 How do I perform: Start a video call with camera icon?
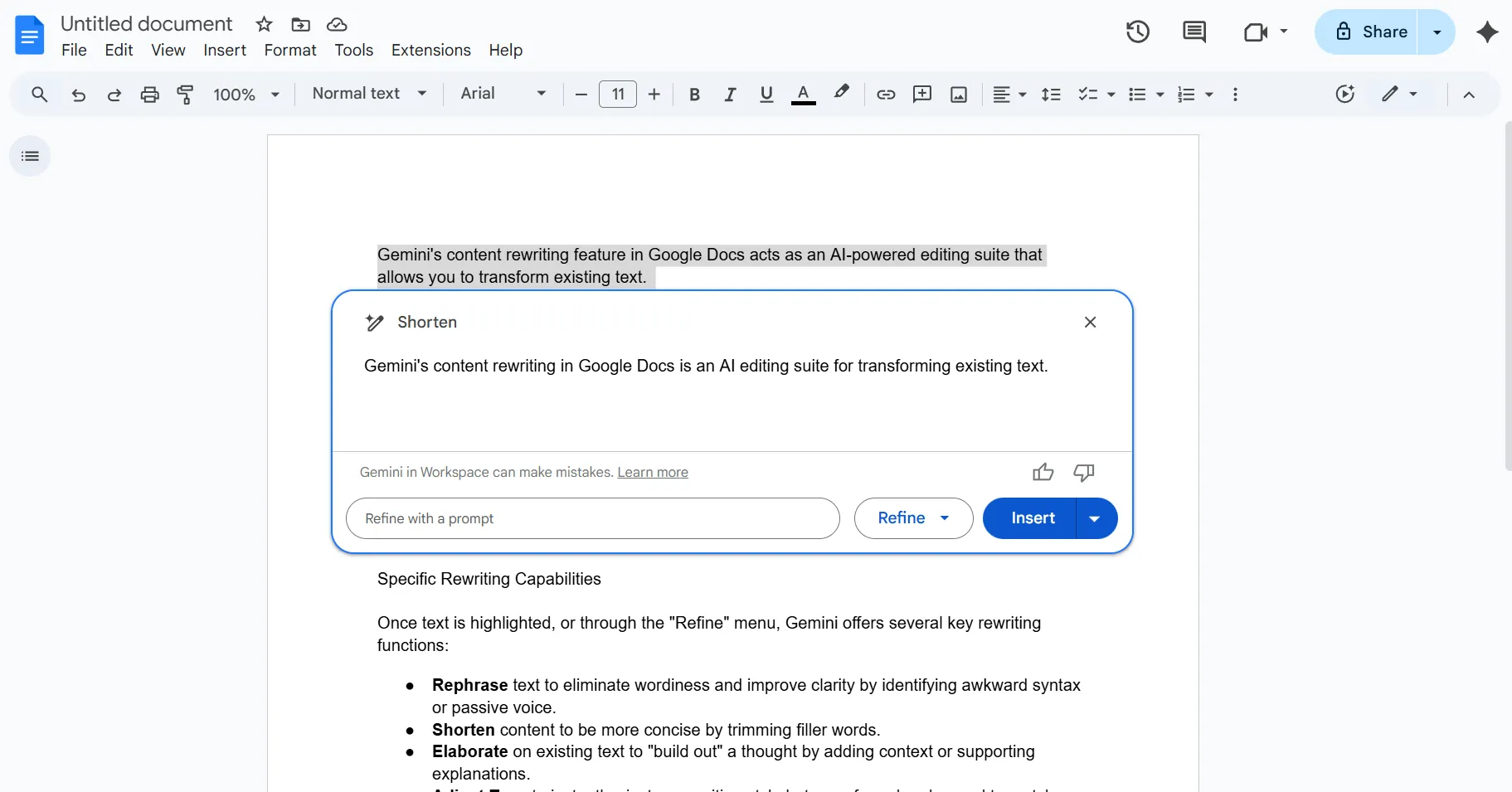pyautogui.click(x=1256, y=32)
